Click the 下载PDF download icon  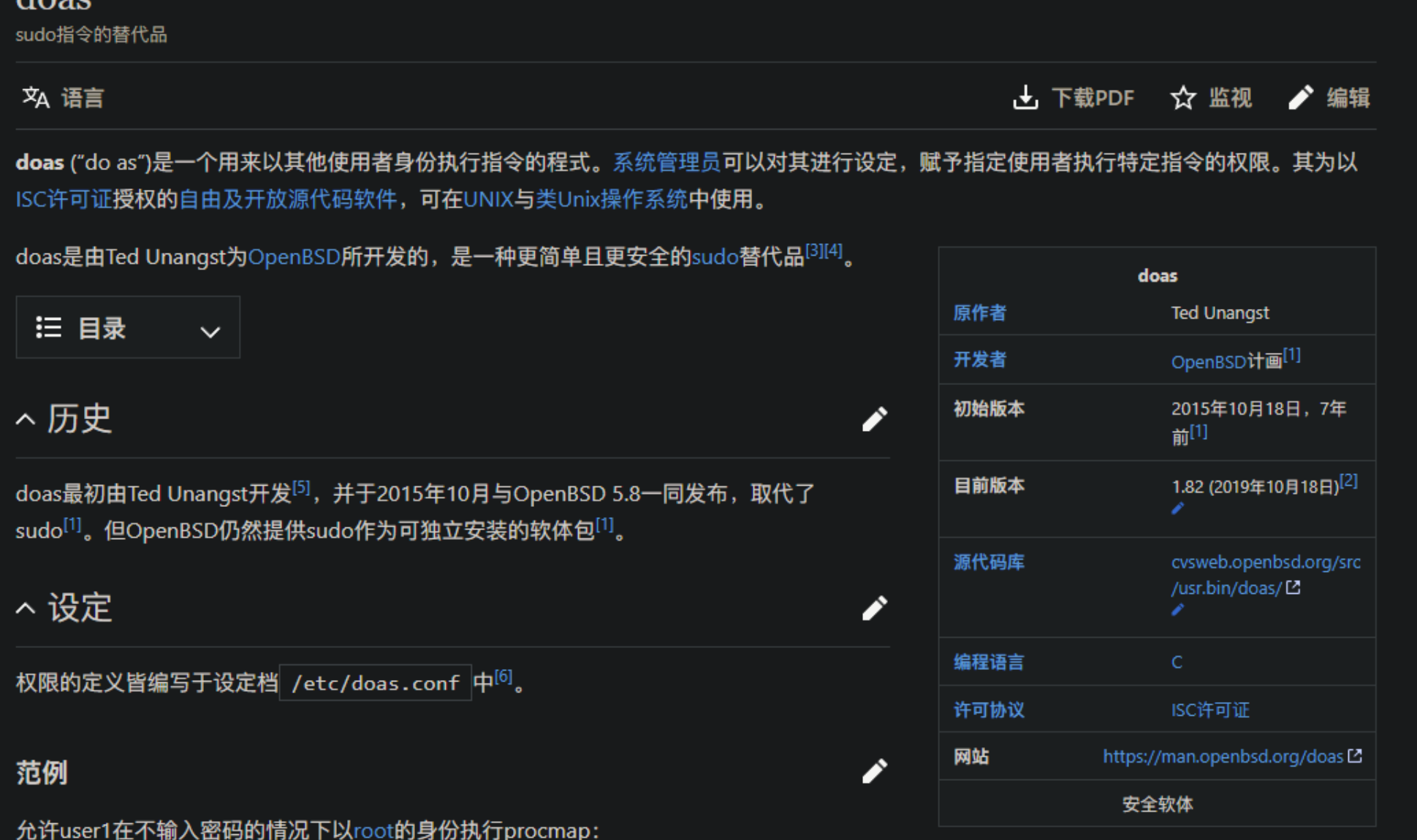(1026, 98)
